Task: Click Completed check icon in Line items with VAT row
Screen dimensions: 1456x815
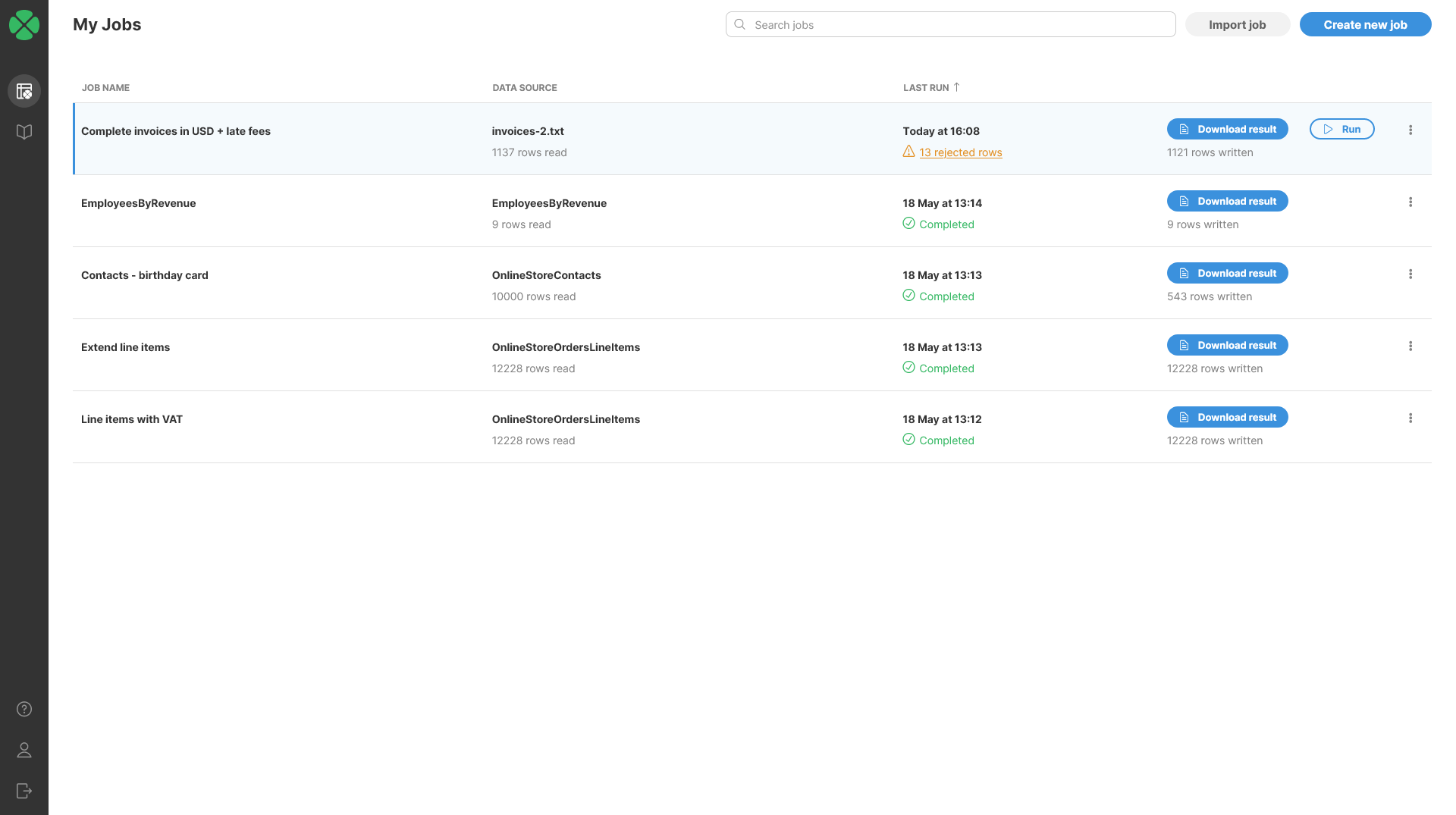Action: [x=908, y=440]
